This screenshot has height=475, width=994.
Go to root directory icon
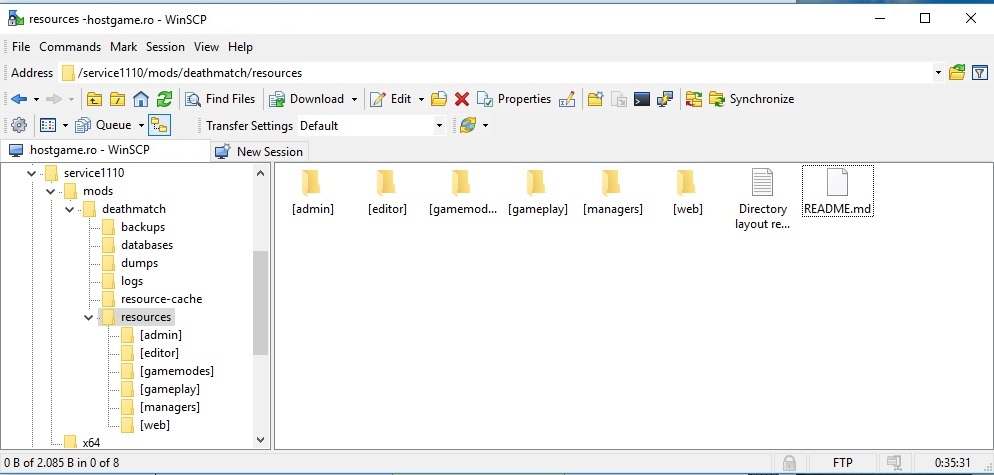coord(118,99)
